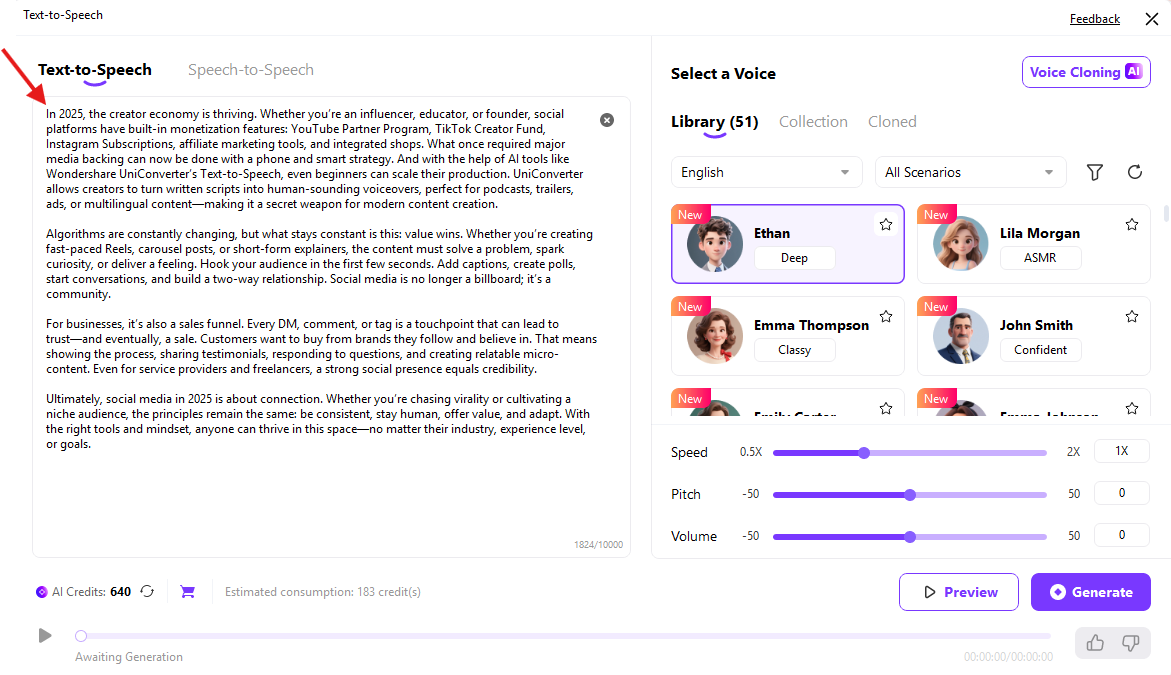1171x675 pixels.
Task: Switch to Text-to-Speech tab
Action: click(95, 69)
